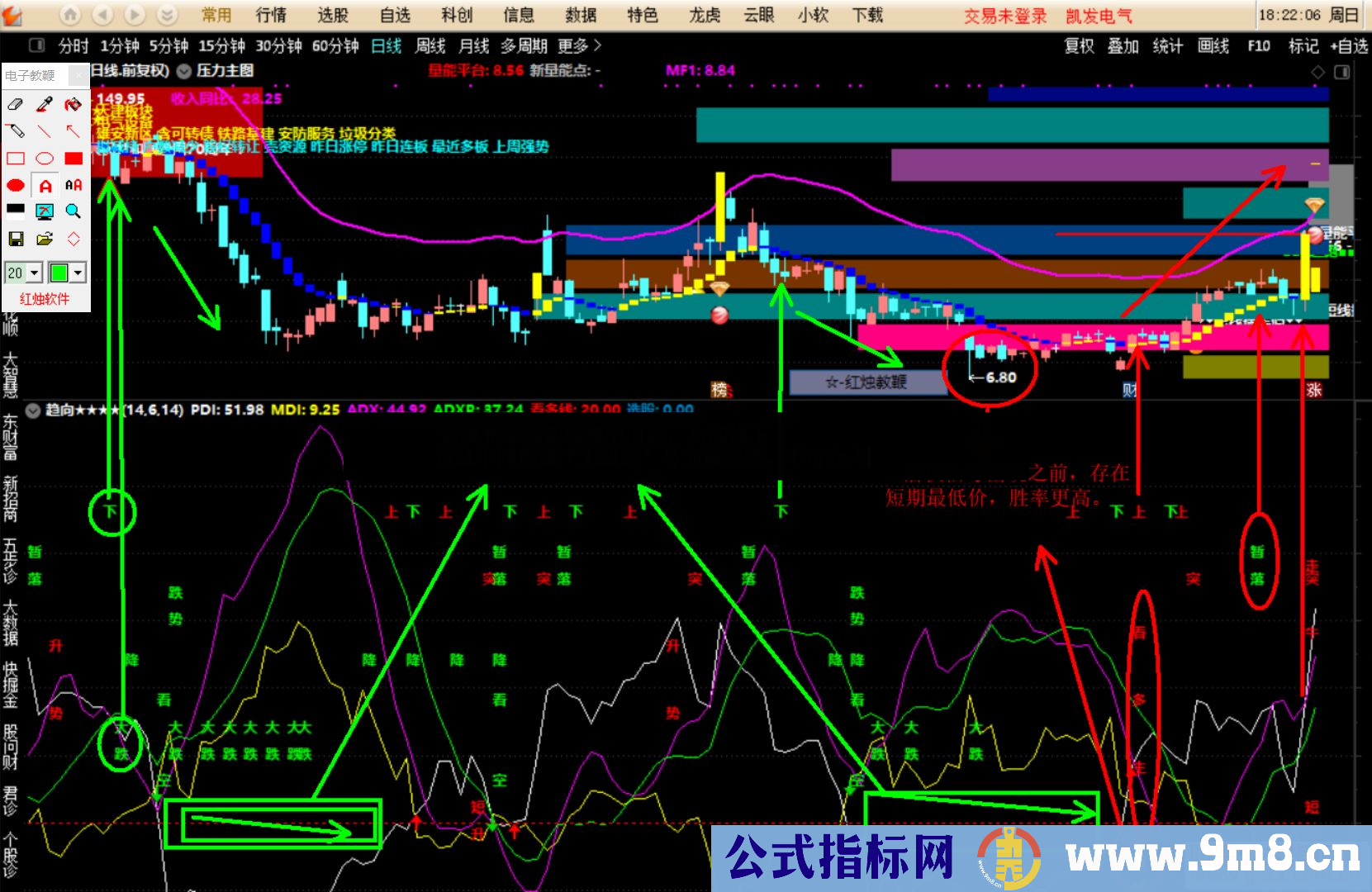Viewport: 1372px width, 892px height.
Task: Select the ellipse drawing tool
Action: pyautogui.click(x=45, y=158)
